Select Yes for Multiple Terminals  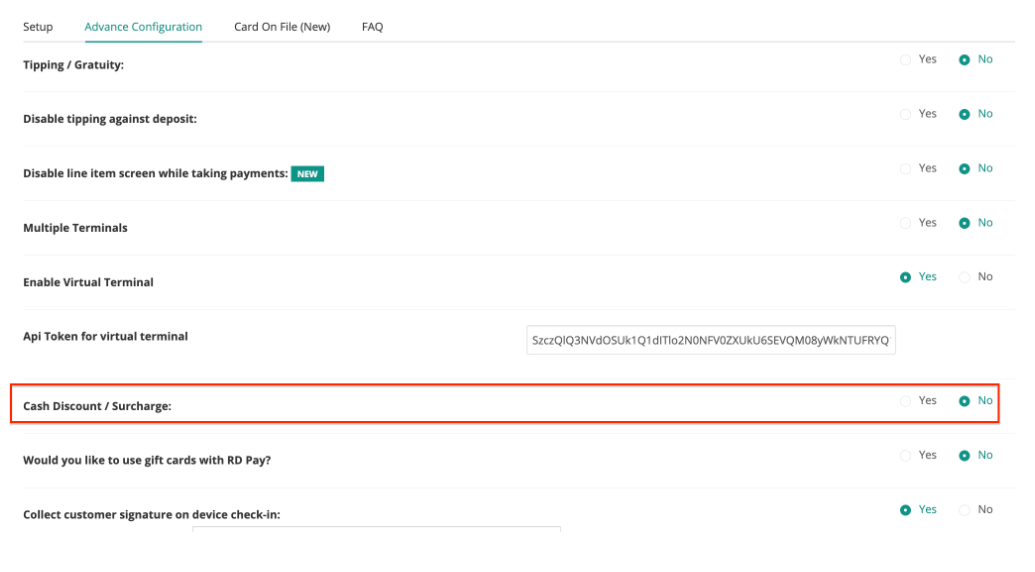(906, 223)
